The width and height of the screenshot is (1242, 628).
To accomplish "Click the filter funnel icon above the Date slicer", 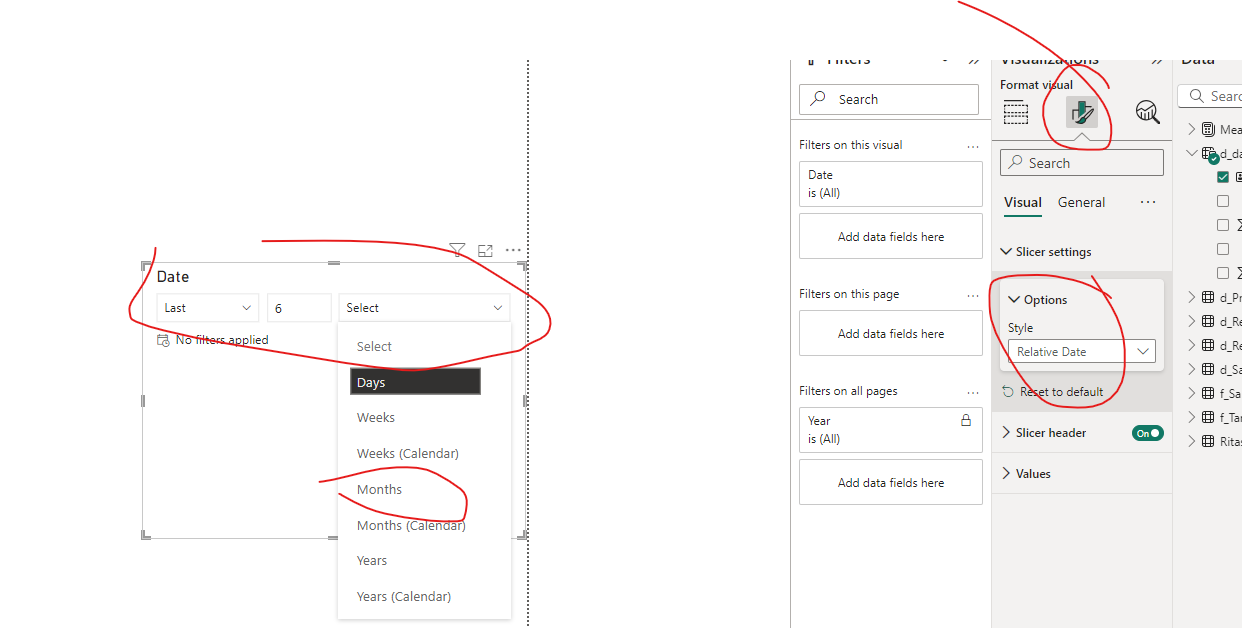I will point(457,250).
